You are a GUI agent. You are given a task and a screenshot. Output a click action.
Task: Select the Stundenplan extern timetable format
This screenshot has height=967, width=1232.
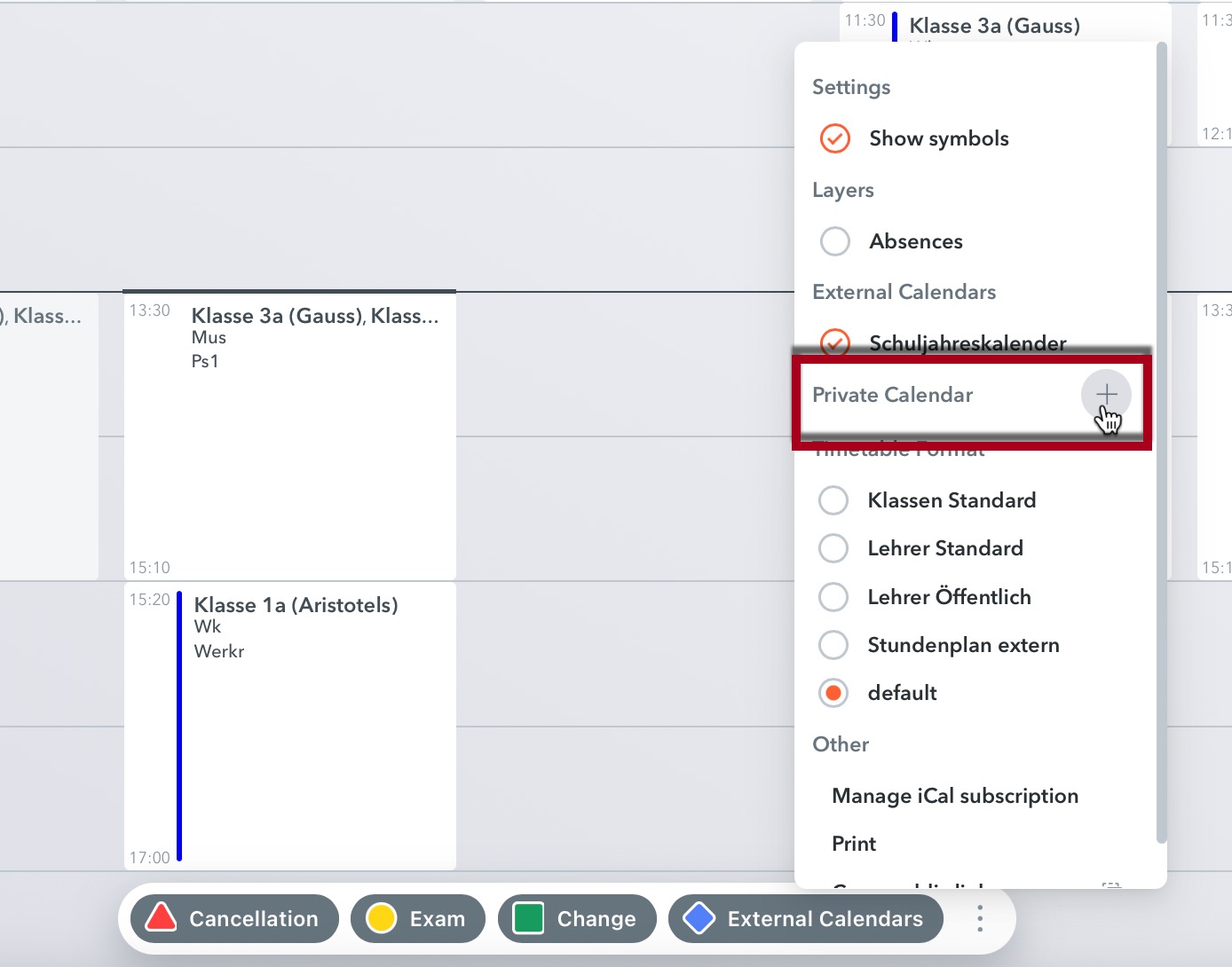pyautogui.click(x=833, y=644)
